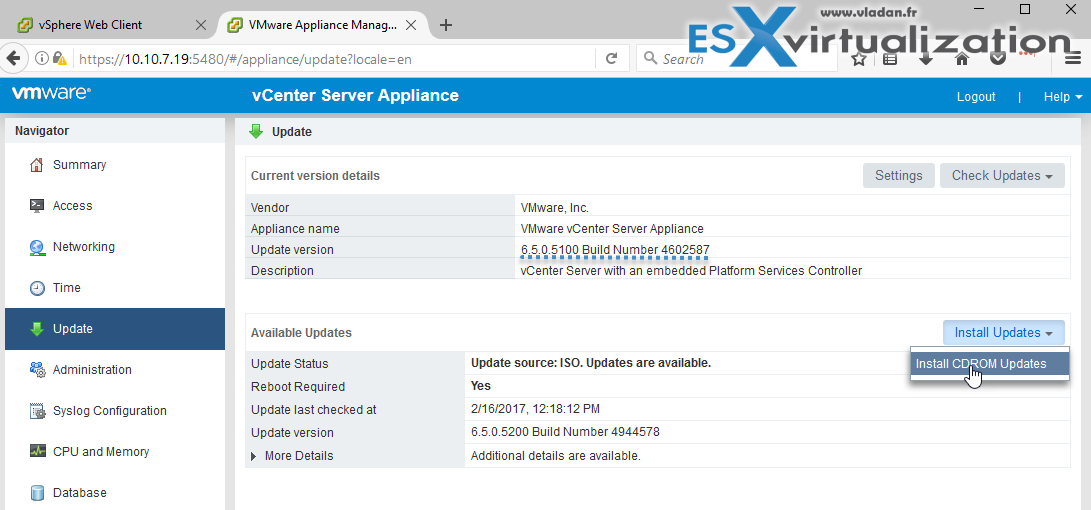Image resolution: width=1091 pixels, height=510 pixels.
Task: Collapse the Install Updates dropdown button
Action: (1003, 333)
